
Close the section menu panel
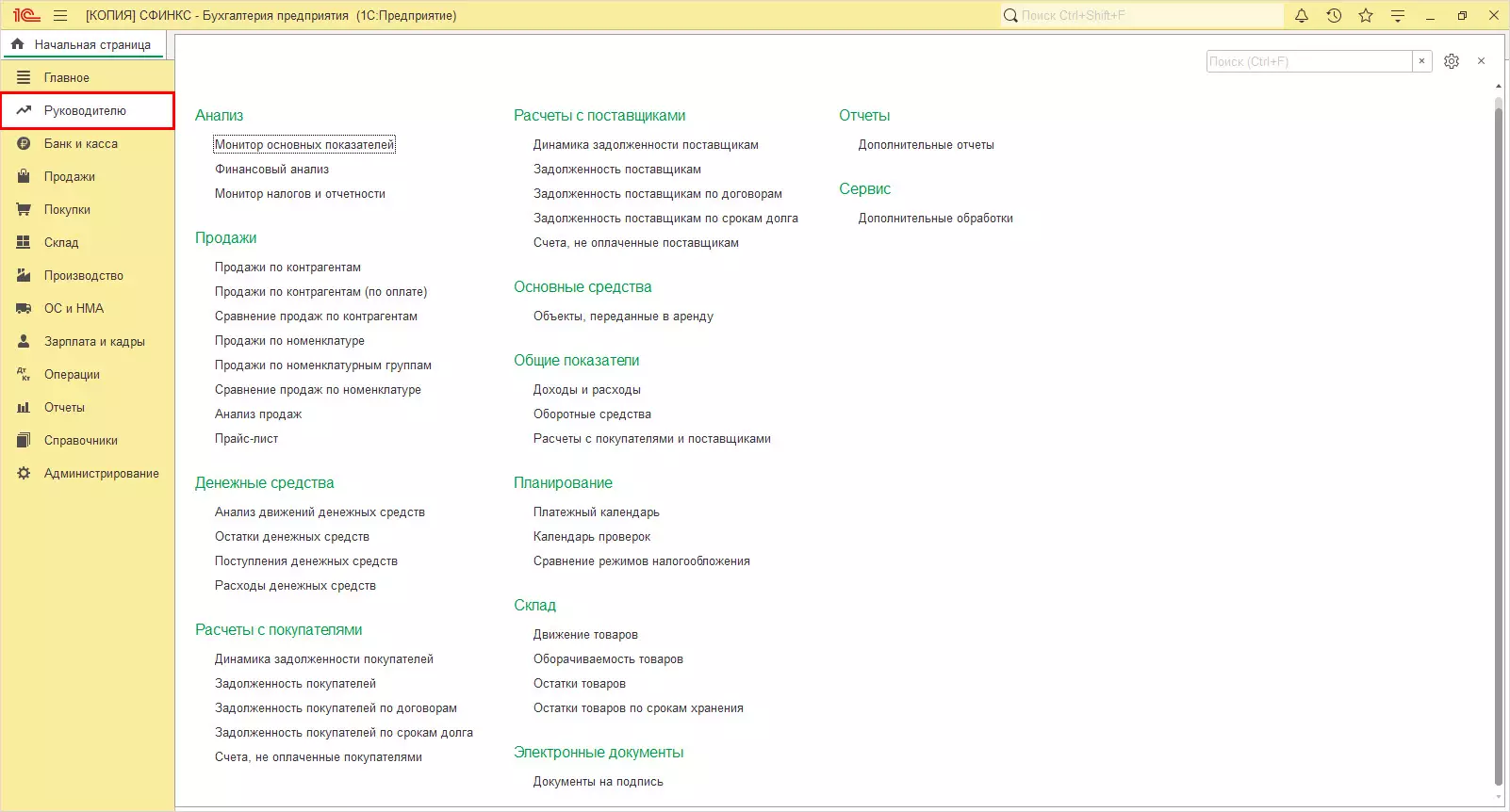[x=1482, y=61]
